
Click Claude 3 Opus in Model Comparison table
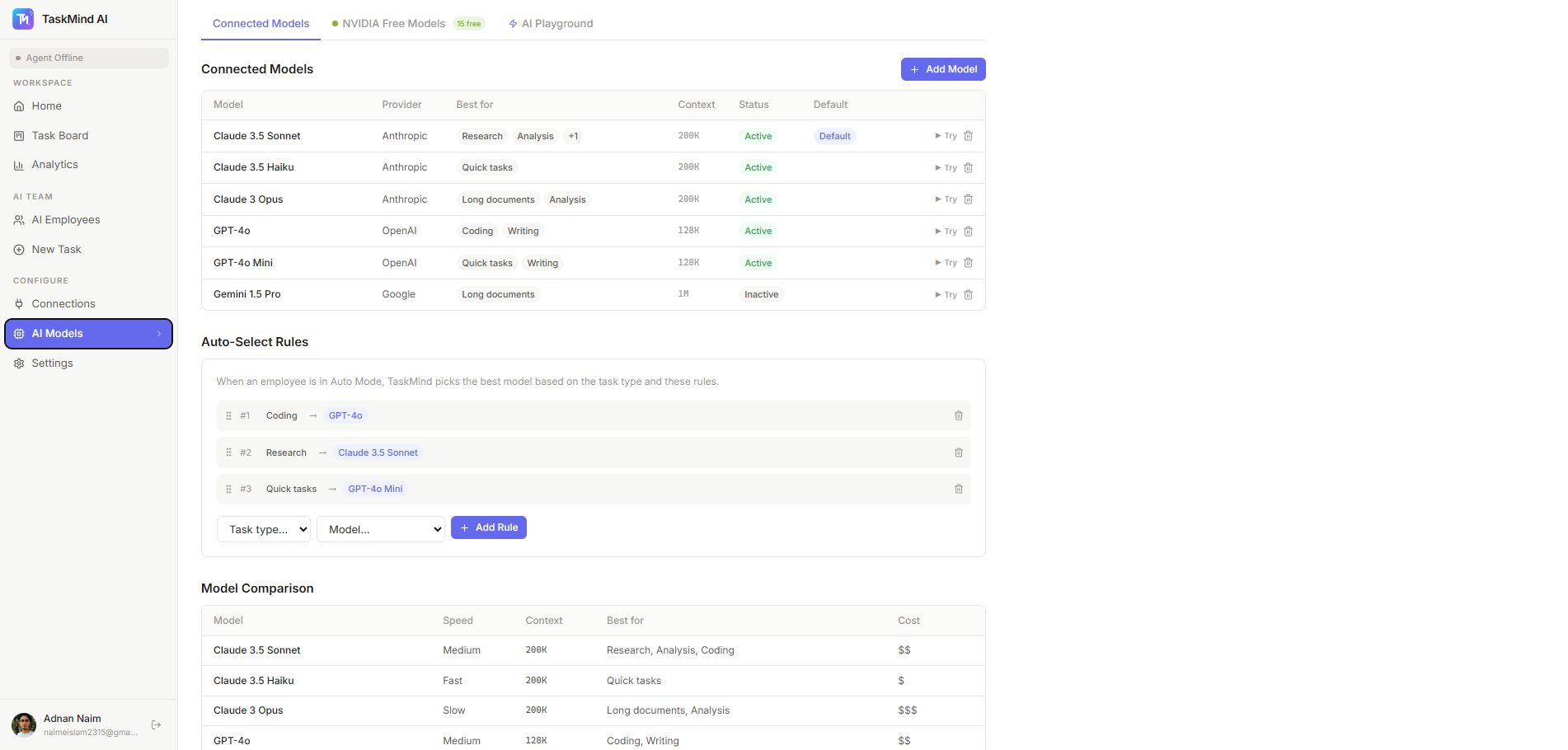248,710
